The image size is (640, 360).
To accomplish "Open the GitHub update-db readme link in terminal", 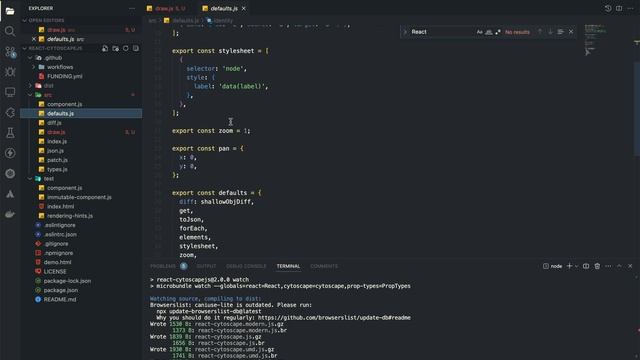I will pos(334,318).
